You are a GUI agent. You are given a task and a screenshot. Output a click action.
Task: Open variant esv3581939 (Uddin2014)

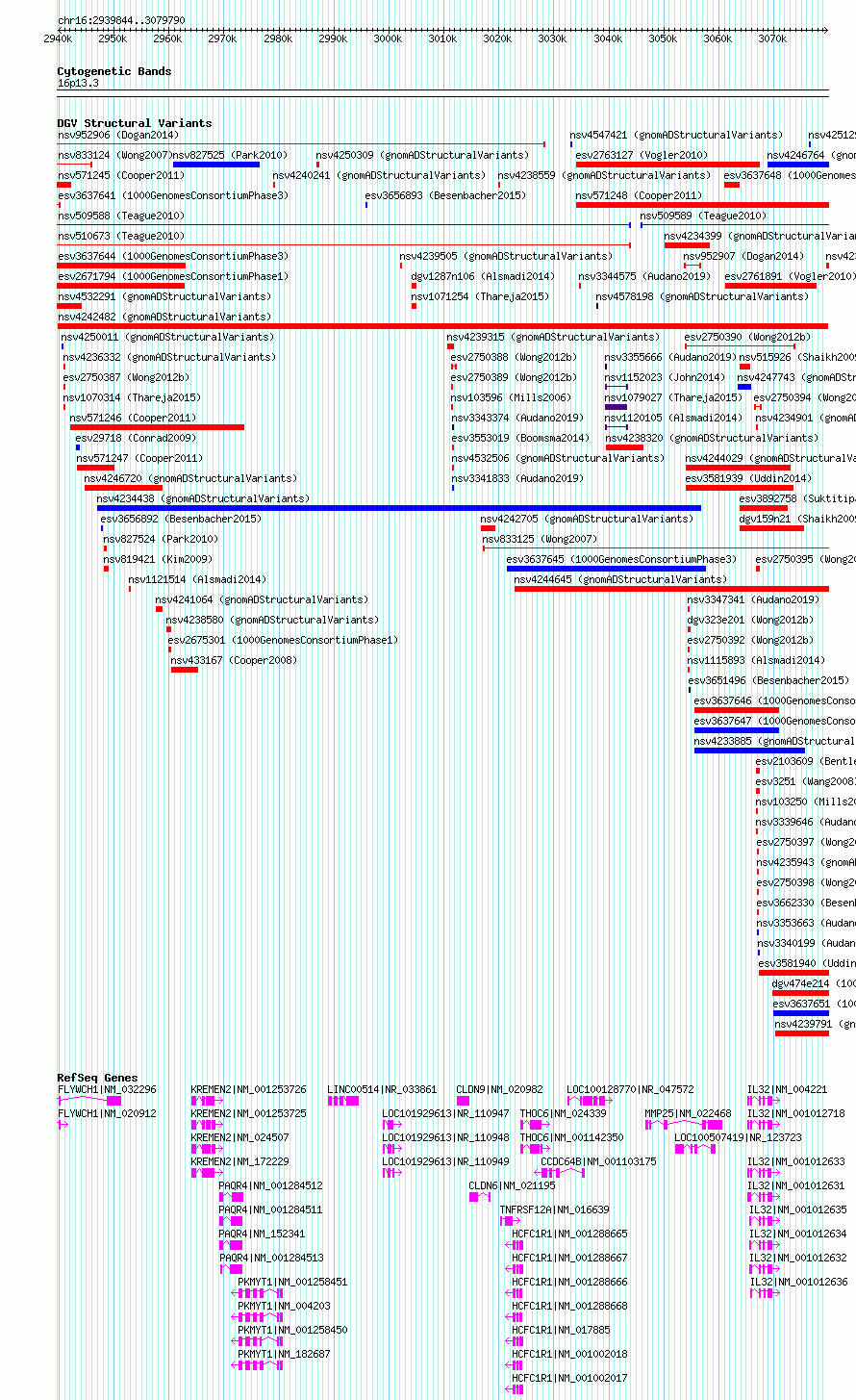[x=748, y=478]
